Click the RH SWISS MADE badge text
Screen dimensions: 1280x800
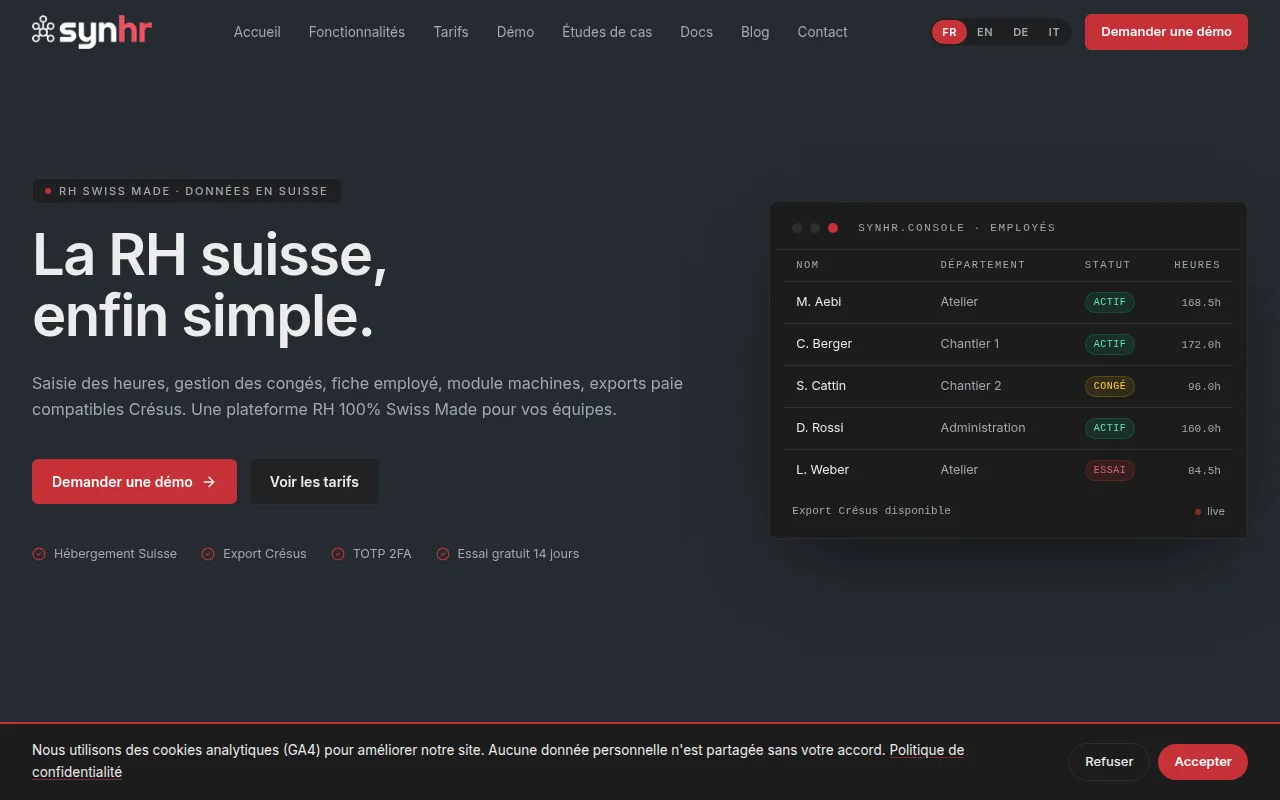point(193,191)
